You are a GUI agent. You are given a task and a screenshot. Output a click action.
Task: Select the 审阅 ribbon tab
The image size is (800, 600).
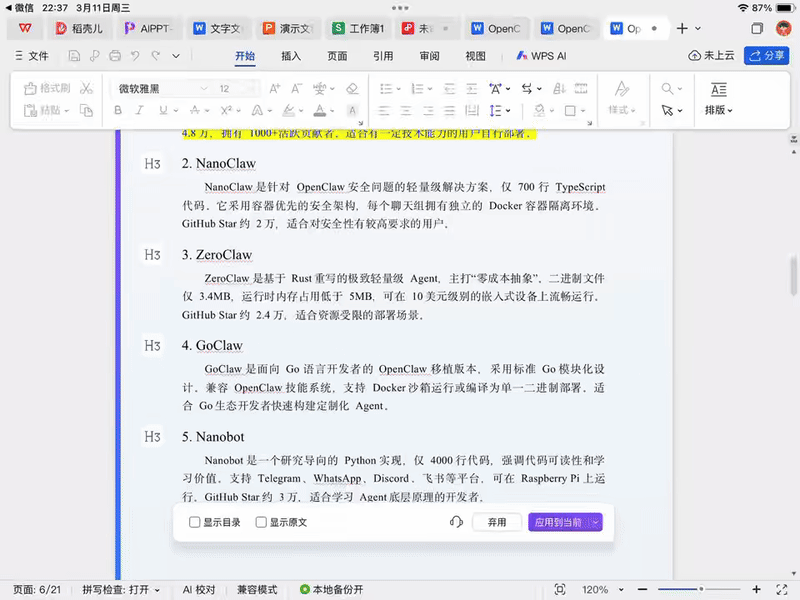pos(429,56)
